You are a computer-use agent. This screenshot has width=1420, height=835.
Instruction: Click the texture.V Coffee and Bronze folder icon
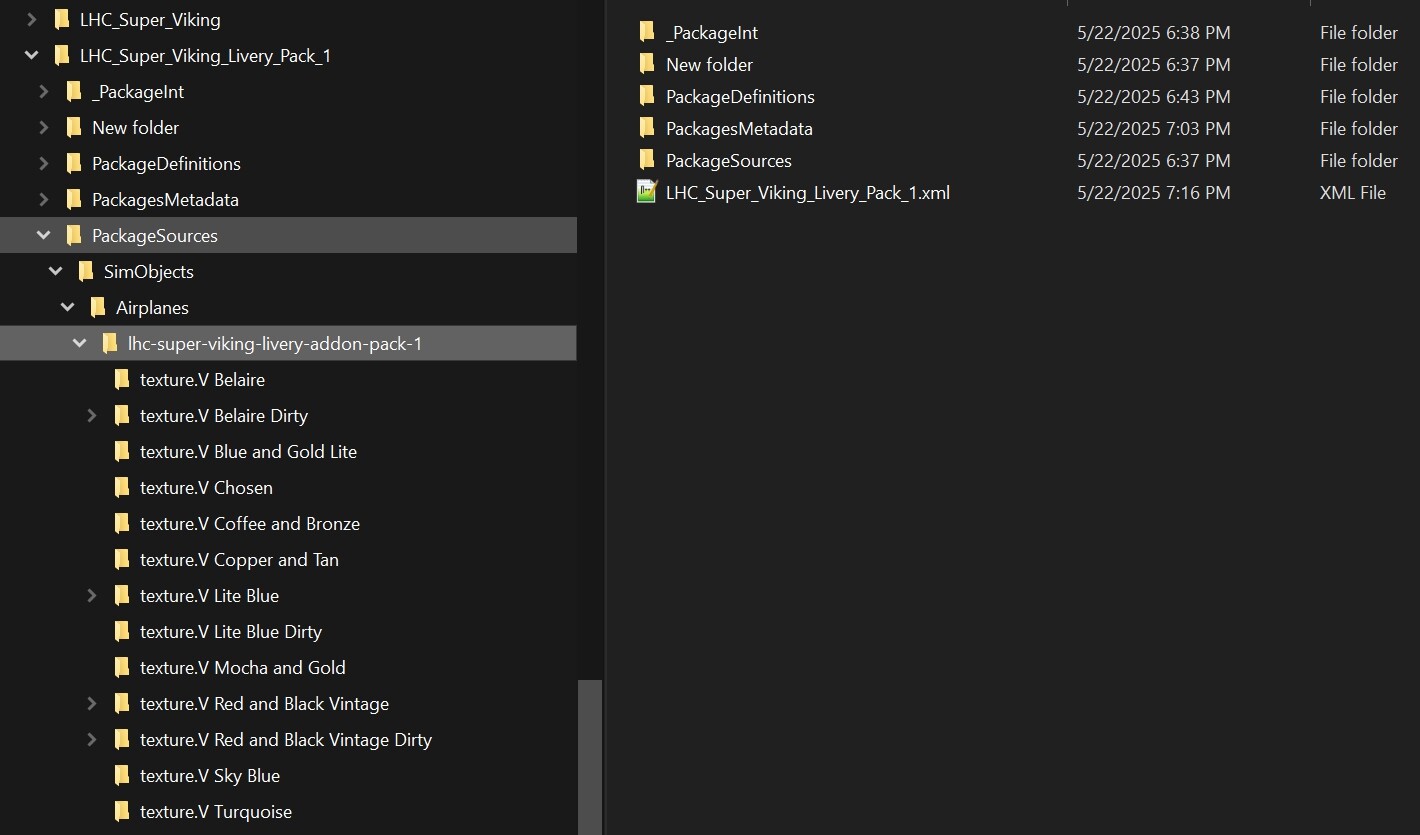(x=122, y=523)
